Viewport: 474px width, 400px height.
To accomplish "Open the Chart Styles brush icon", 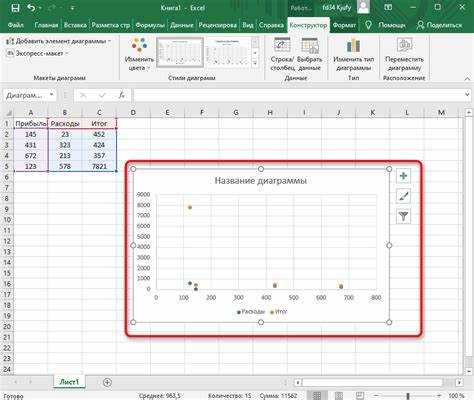I will [403, 196].
